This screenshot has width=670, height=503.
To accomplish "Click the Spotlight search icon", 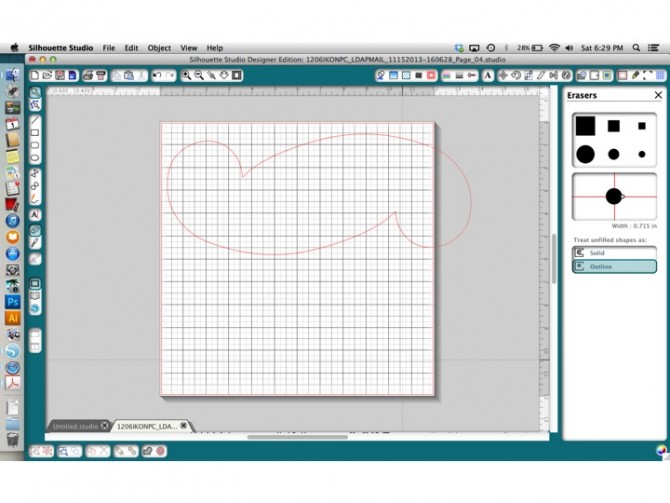I will pyautogui.click(x=636, y=48).
